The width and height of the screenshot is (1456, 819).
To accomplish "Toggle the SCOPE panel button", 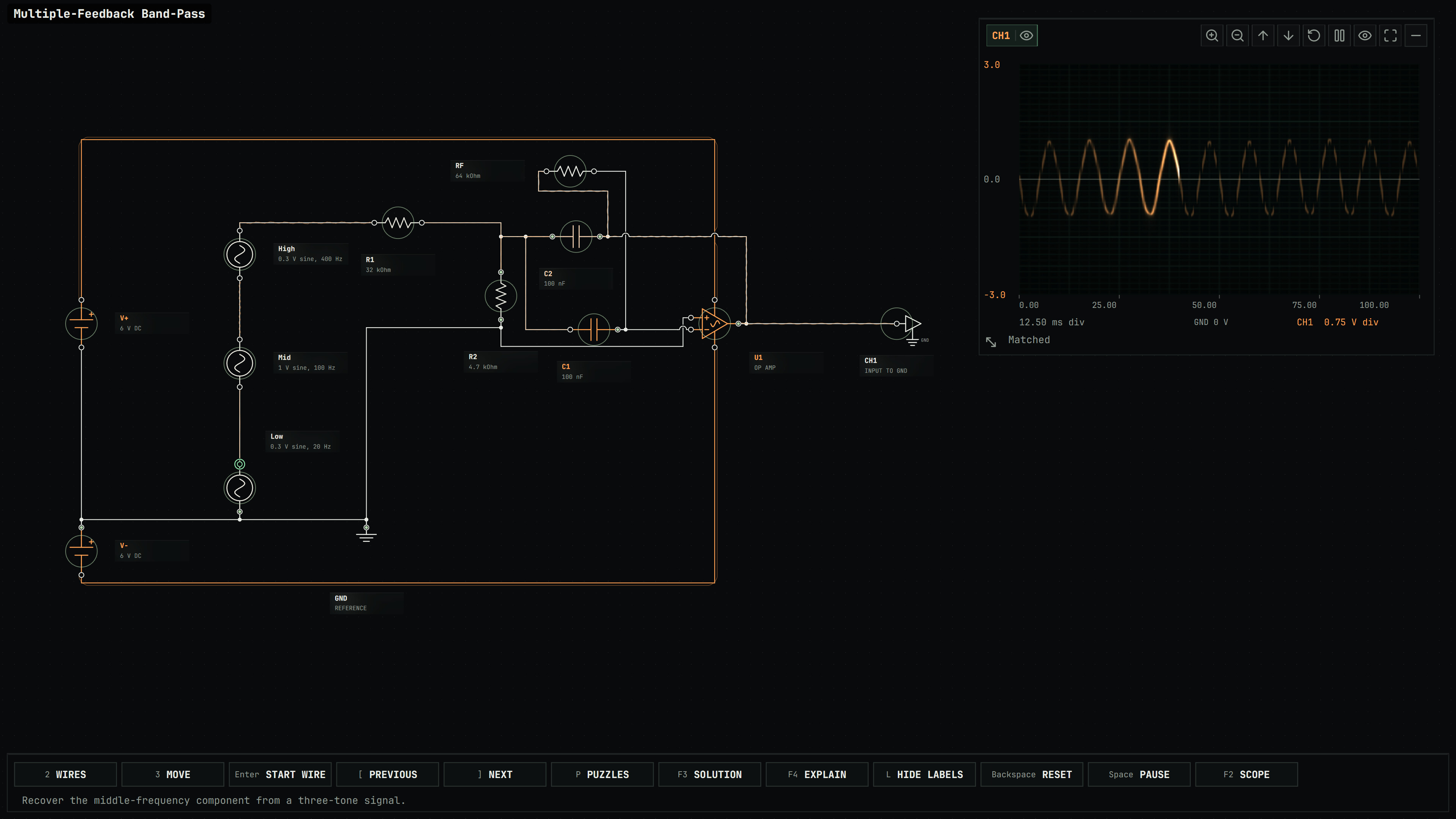I will pos(1247,774).
